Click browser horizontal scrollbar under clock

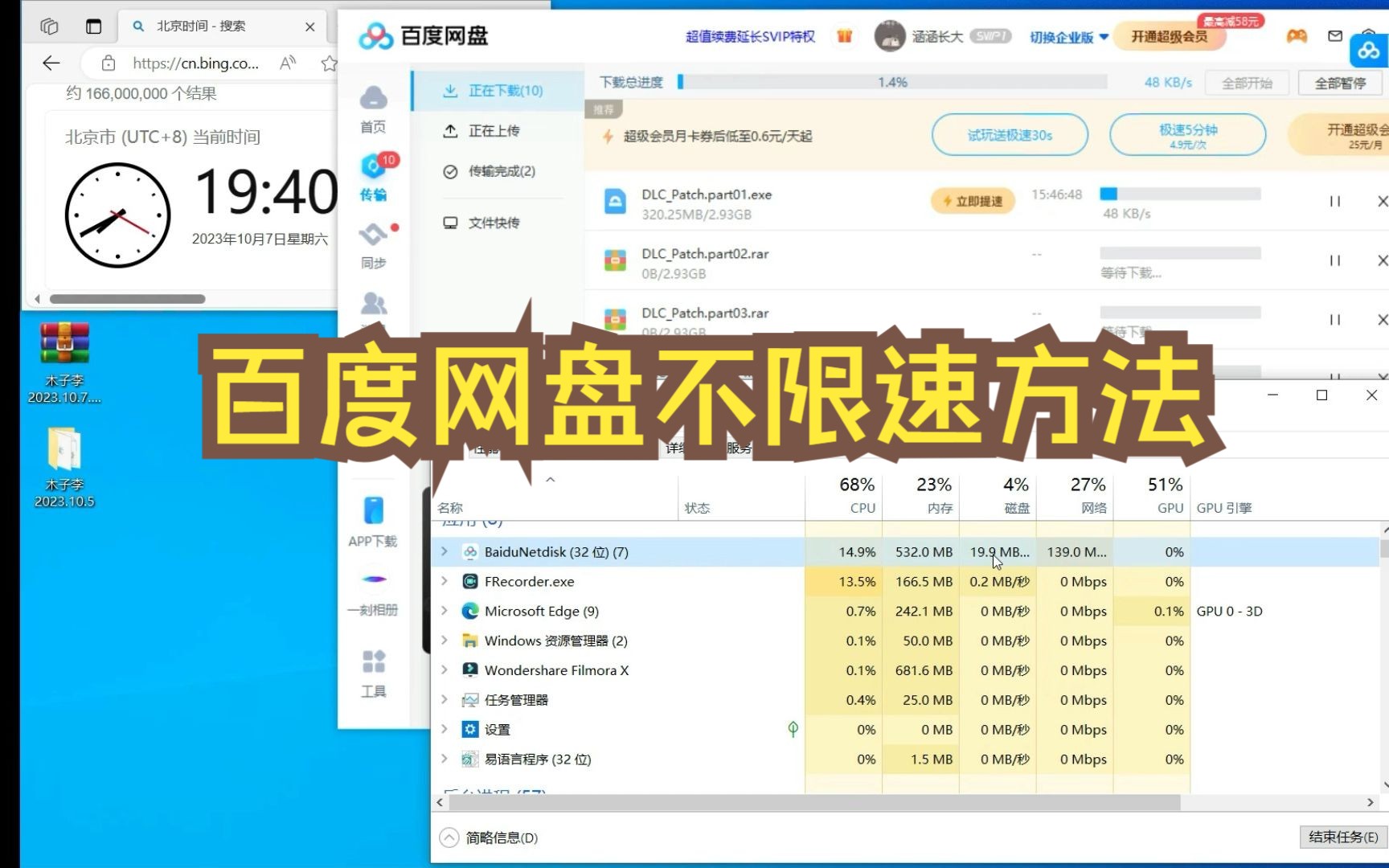tap(127, 299)
